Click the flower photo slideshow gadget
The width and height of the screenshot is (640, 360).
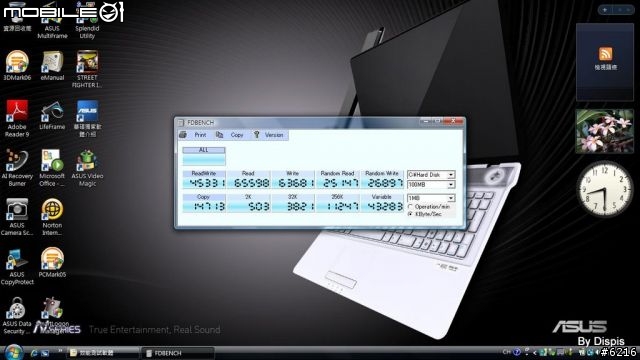(x=605, y=131)
